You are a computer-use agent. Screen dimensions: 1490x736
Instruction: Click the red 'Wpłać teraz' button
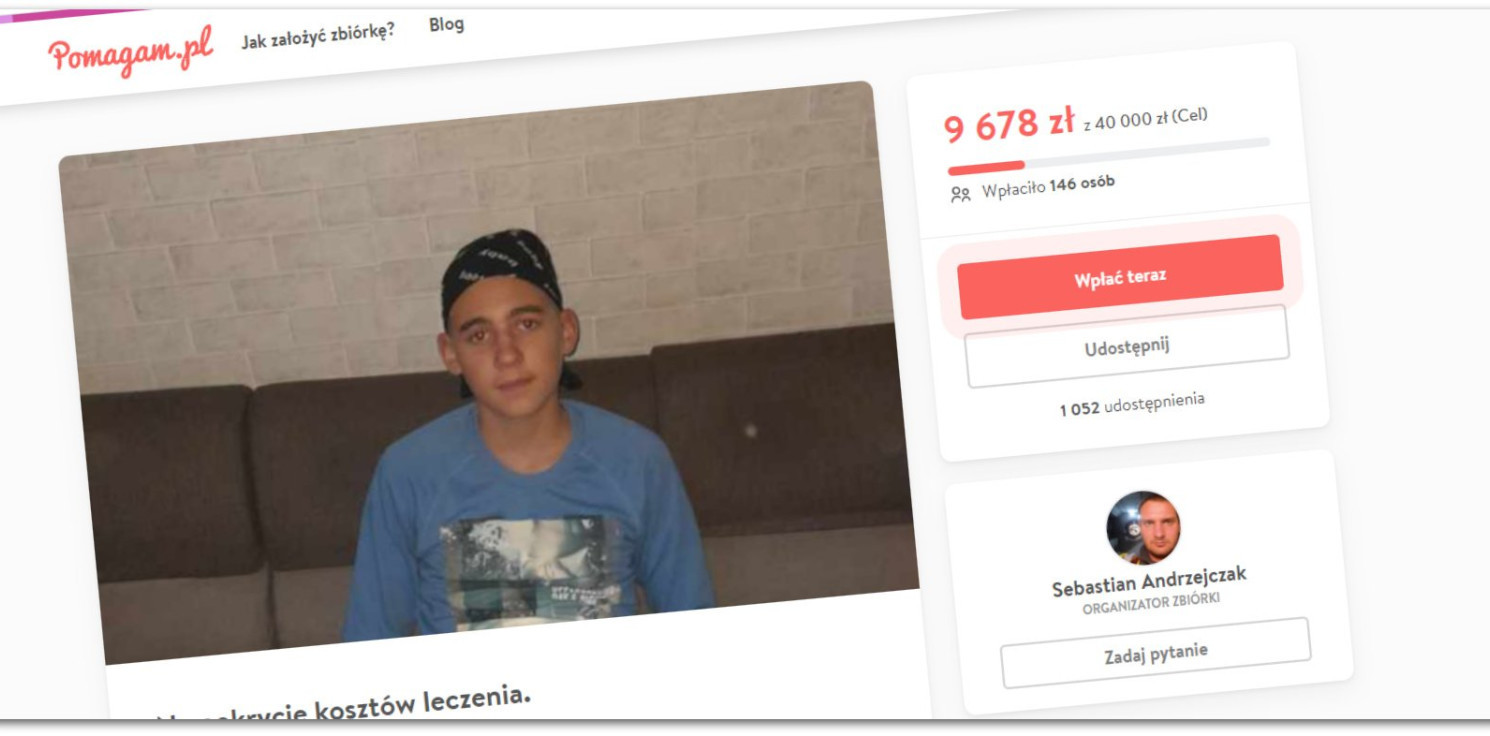click(1120, 276)
